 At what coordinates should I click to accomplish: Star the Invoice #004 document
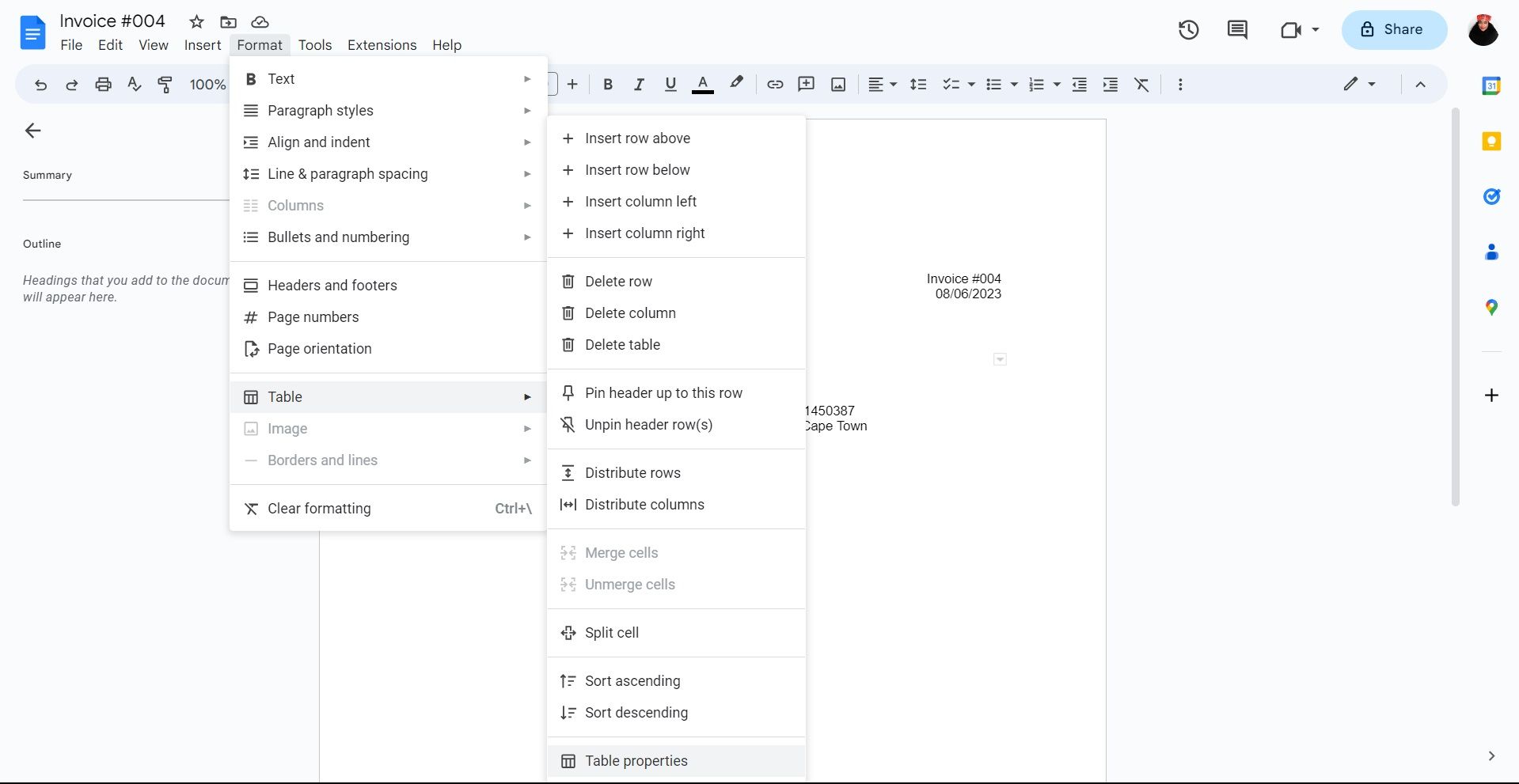coord(197,22)
